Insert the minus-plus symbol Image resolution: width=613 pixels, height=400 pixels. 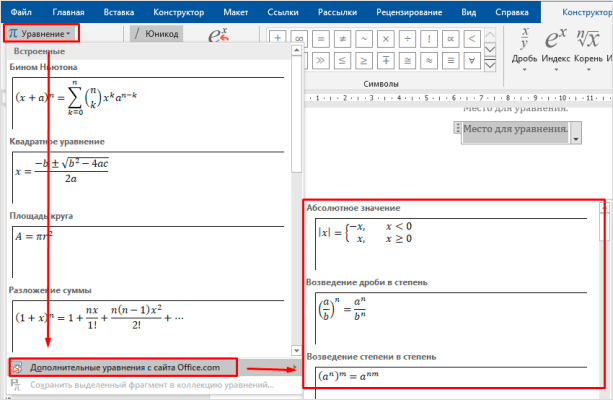[x=386, y=61]
